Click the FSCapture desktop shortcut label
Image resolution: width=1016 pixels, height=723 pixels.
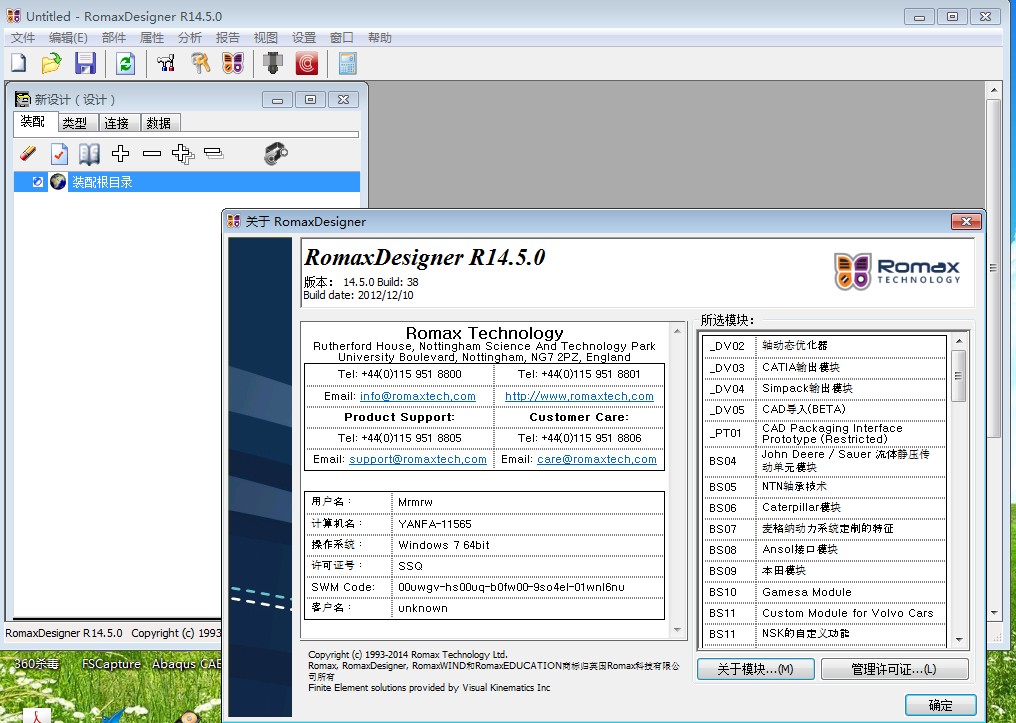111,664
